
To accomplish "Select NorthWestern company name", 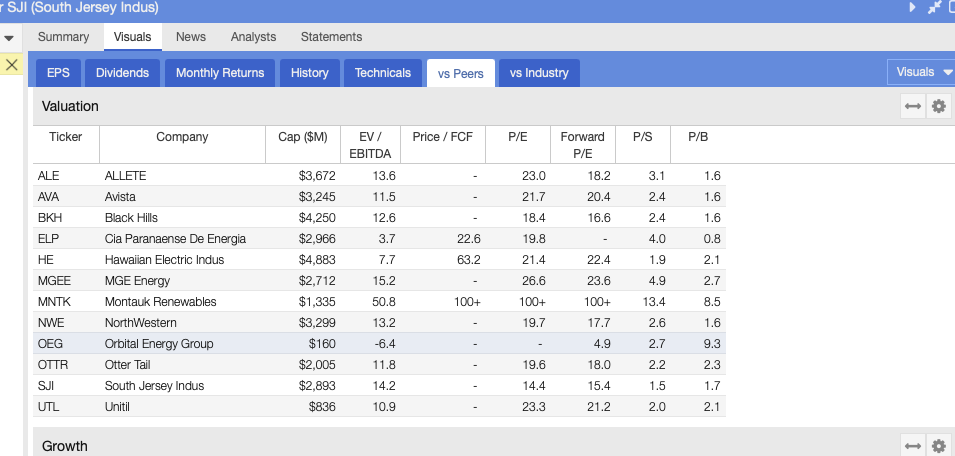I will pyautogui.click(x=141, y=323).
